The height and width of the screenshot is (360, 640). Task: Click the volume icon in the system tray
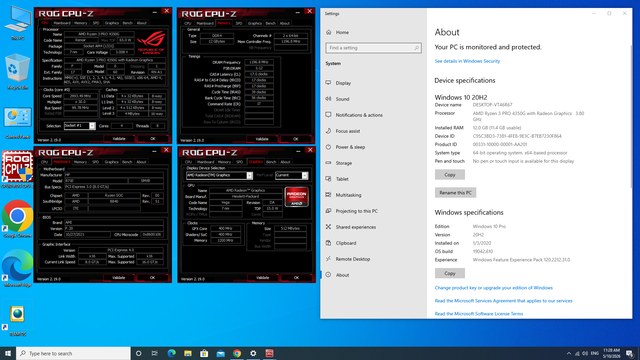click(x=585, y=353)
